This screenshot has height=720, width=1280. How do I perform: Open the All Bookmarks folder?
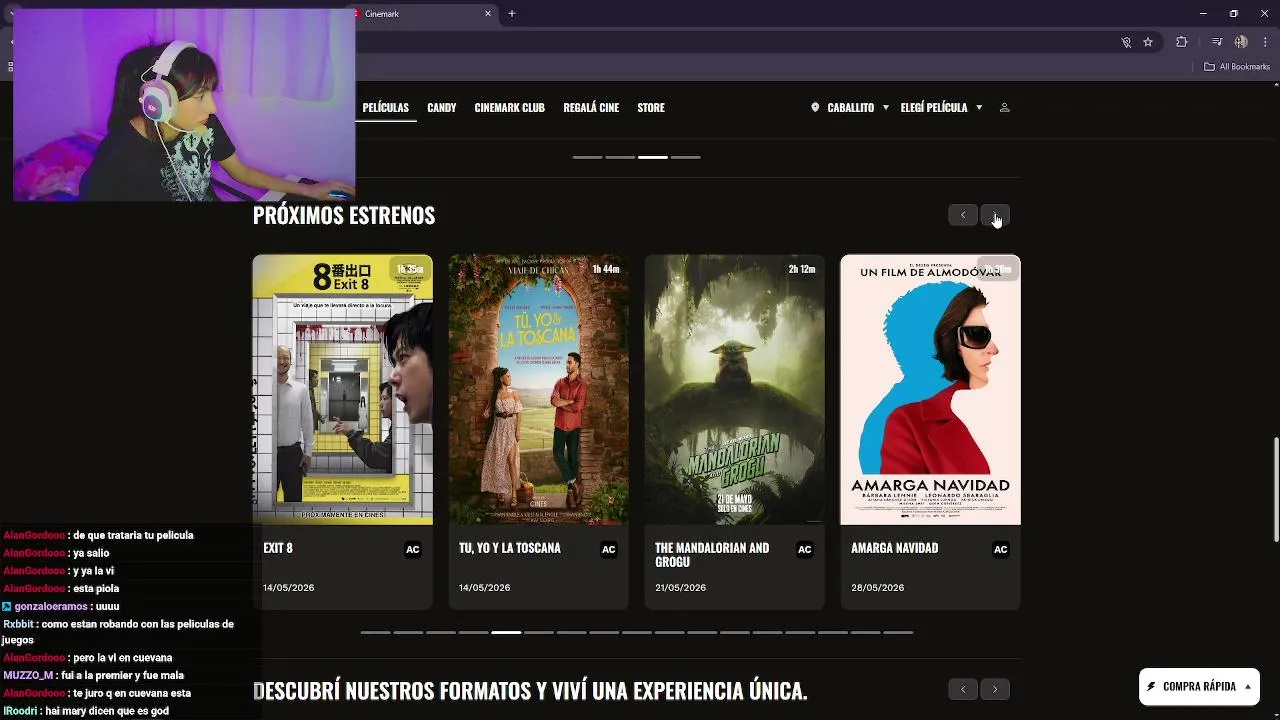coord(1237,67)
